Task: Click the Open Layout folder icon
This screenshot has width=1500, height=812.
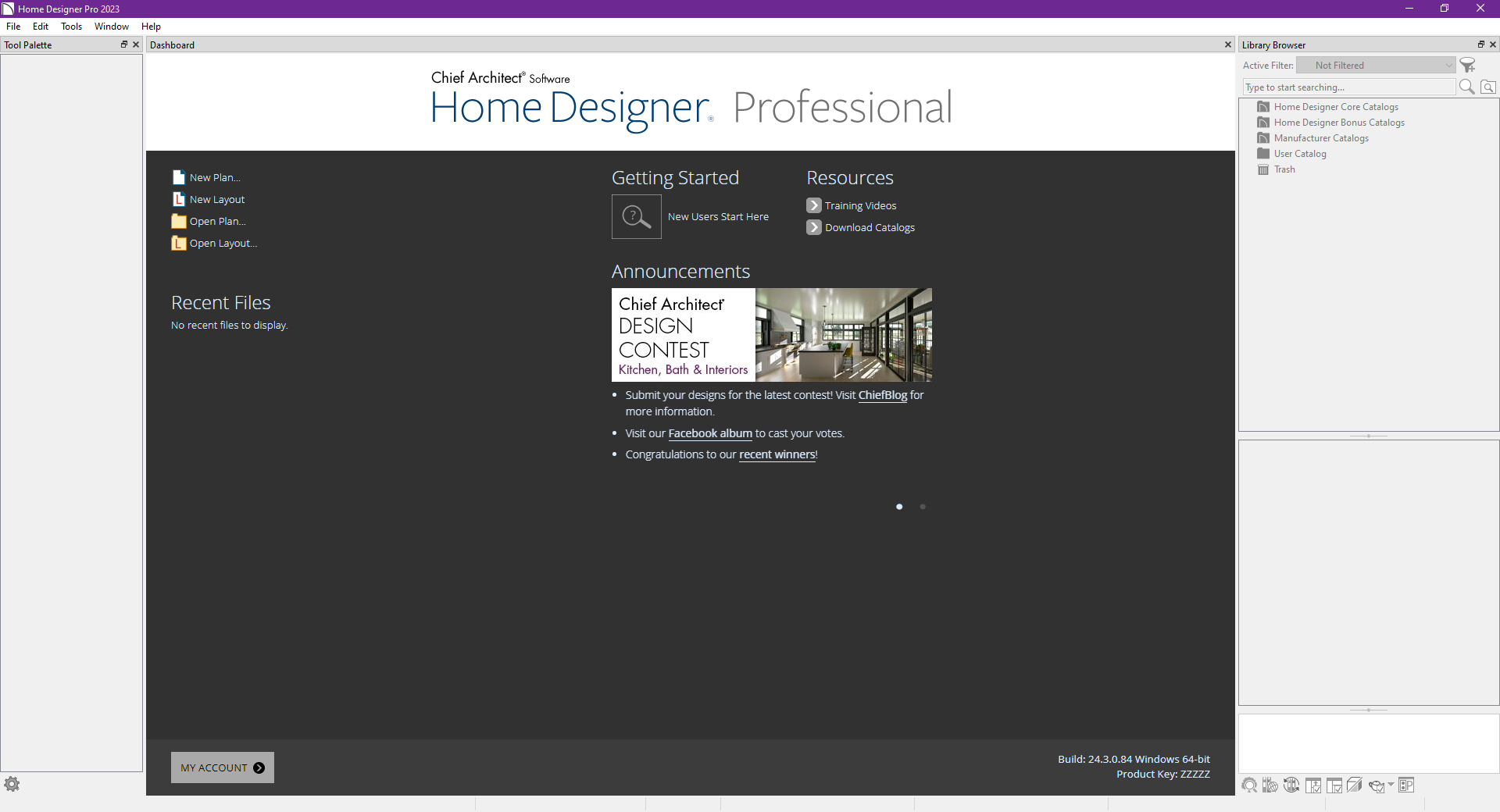Action: pos(179,243)
